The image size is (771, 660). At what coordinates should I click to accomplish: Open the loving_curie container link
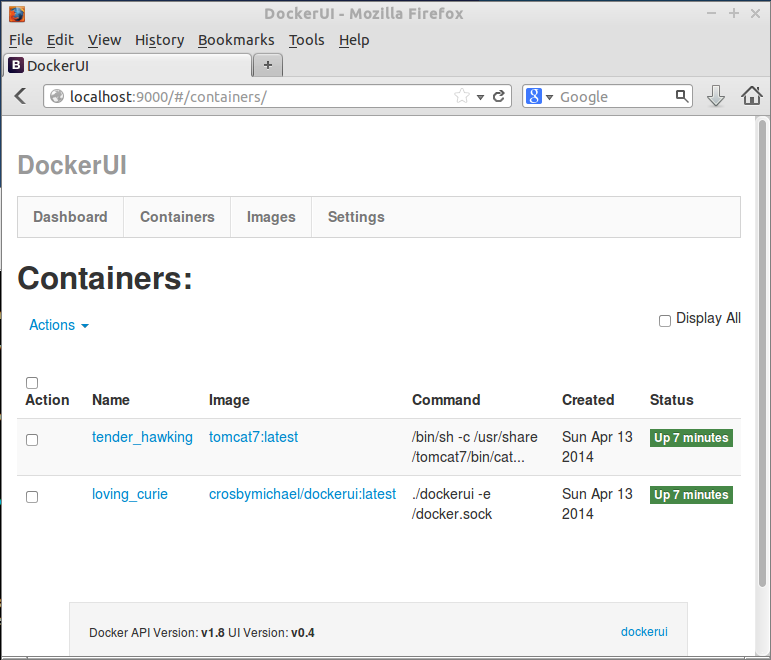coord(130,494)
